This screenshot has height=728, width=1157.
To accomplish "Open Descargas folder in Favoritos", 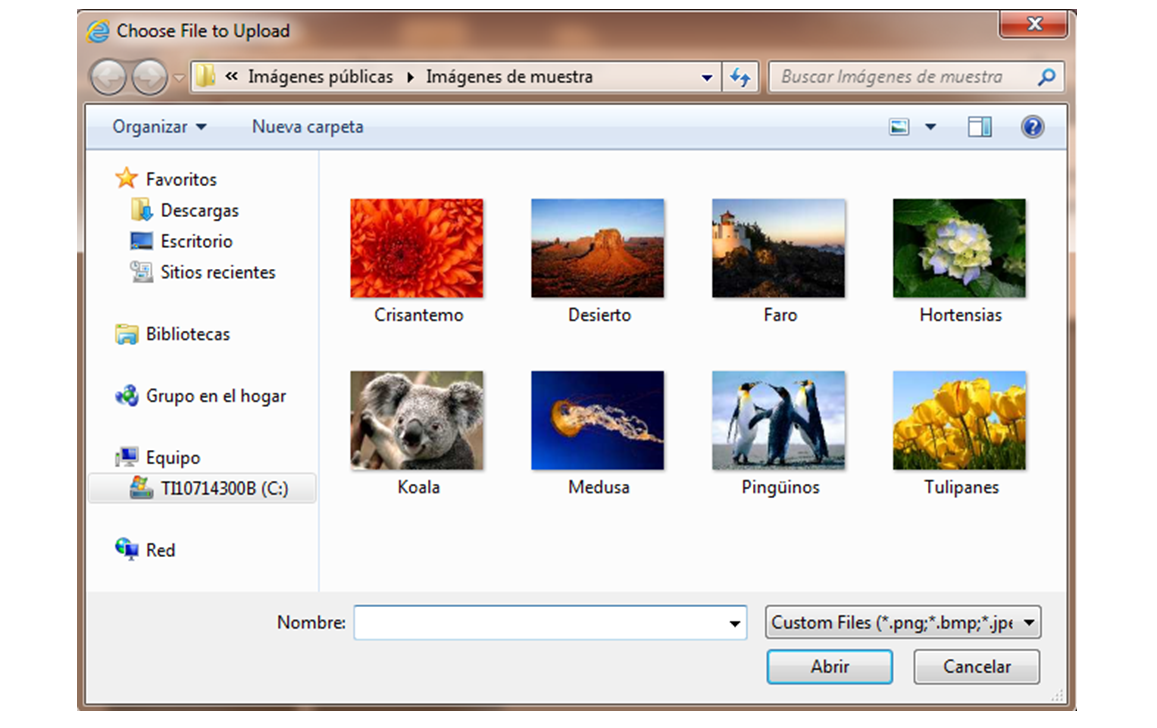I will (x=199, y=211).
